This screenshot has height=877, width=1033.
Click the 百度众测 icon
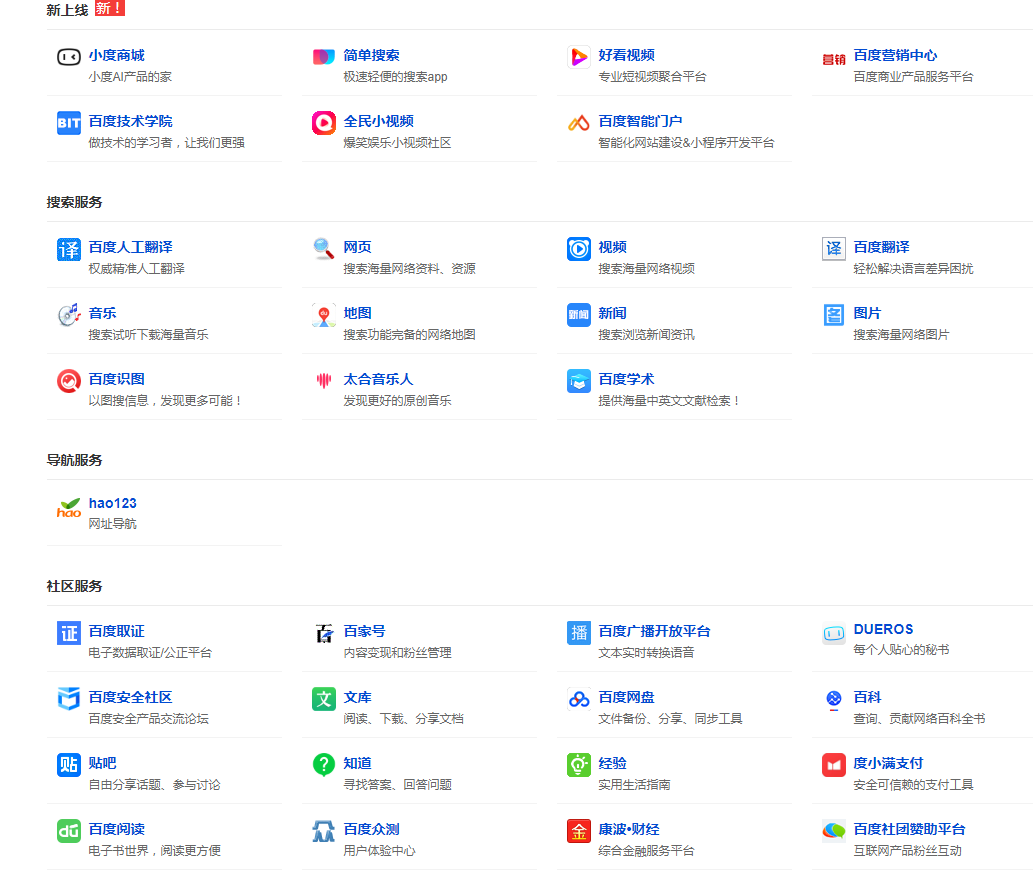pos(323,831)
